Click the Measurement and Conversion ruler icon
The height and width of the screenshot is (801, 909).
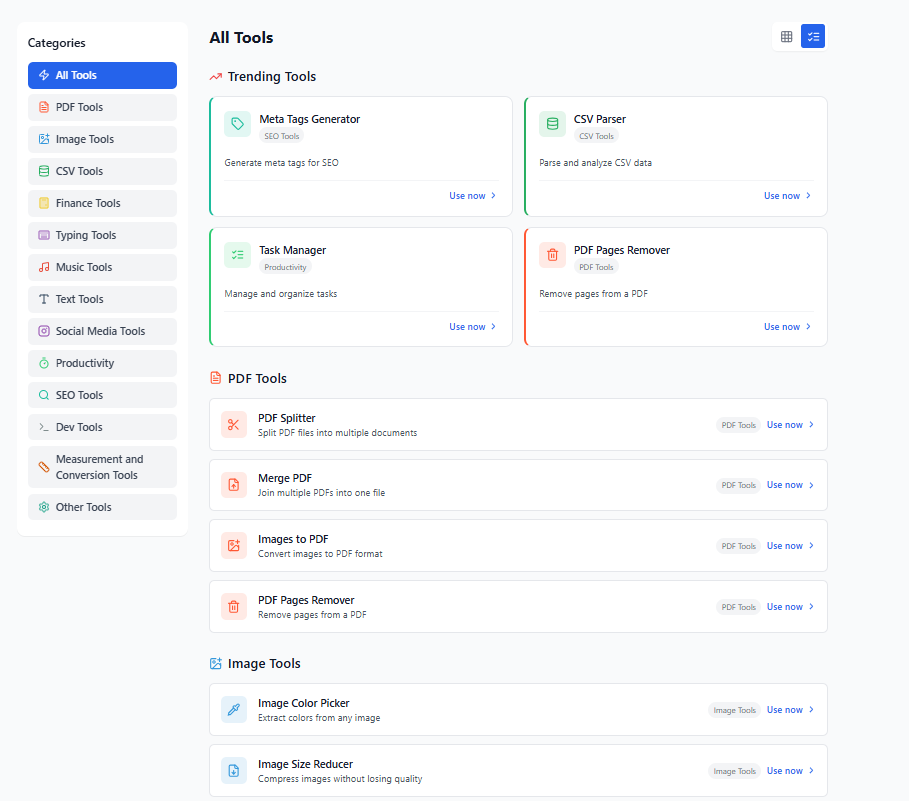tap(44, 467)
